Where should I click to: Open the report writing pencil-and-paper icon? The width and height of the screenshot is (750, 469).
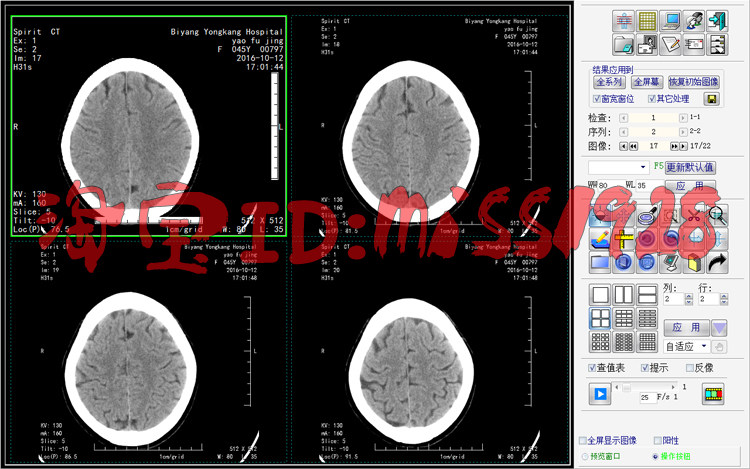click(x=671, y=44)
